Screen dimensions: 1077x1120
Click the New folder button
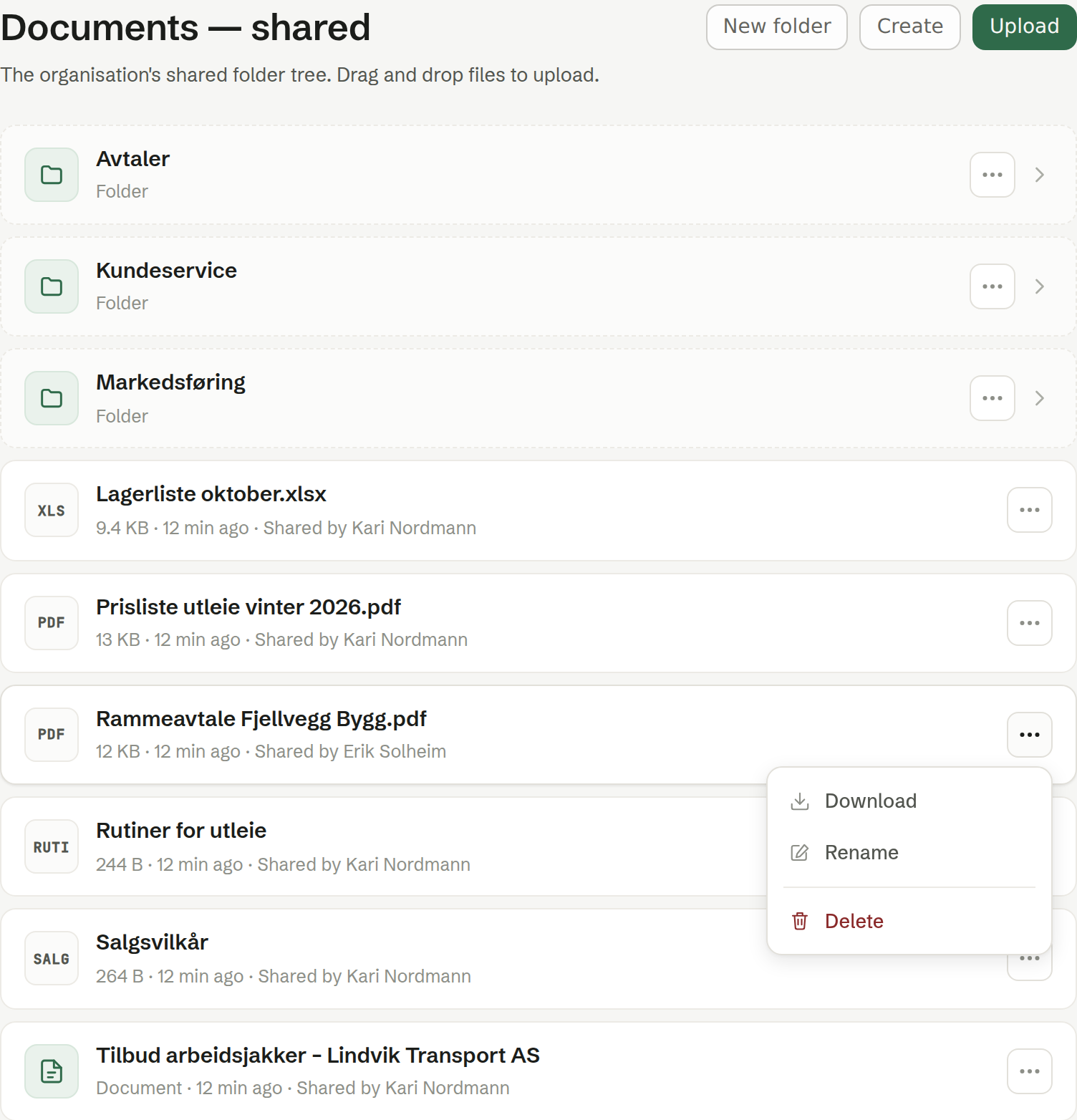tap(777, 27)
